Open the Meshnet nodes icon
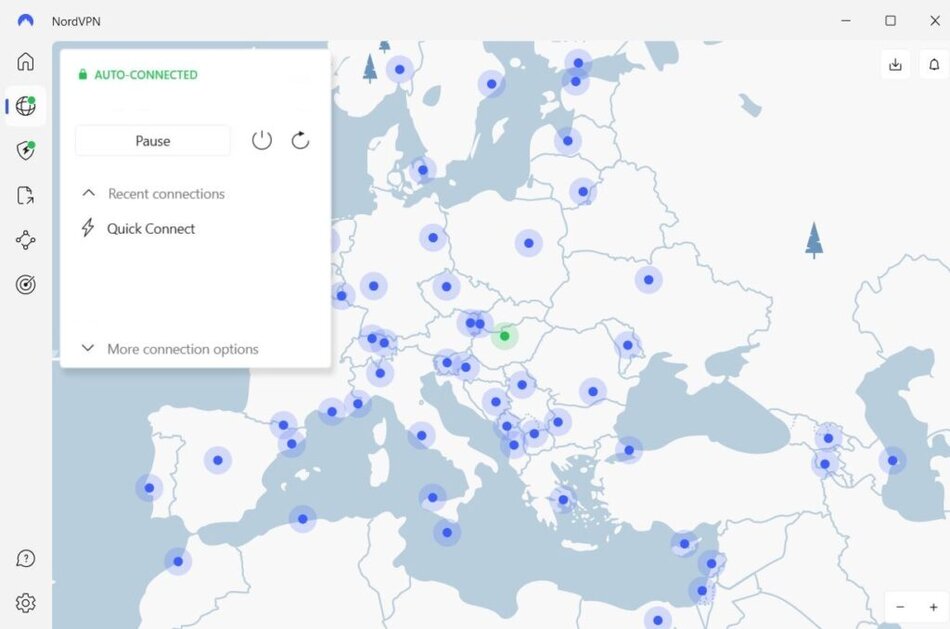 [x=25, y=240]
